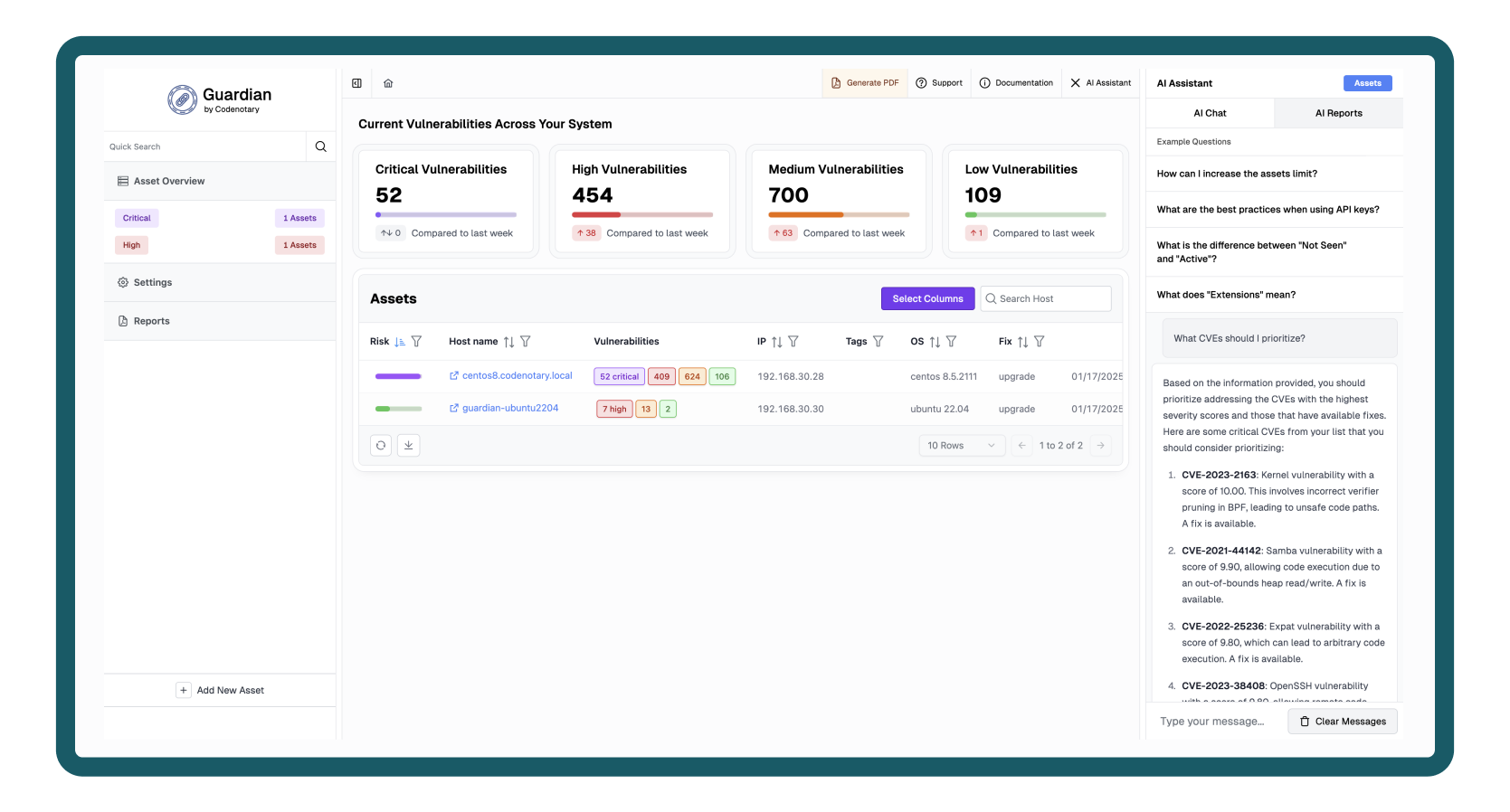Screen dimensions: 1510x812
Task: Click 1 Assets badge next to High
Action: [x=299, y=245]
